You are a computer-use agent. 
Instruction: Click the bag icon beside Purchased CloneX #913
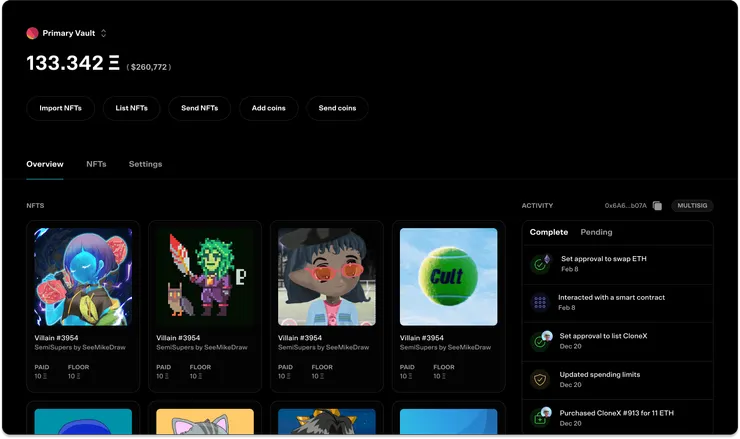click(541, 417)
